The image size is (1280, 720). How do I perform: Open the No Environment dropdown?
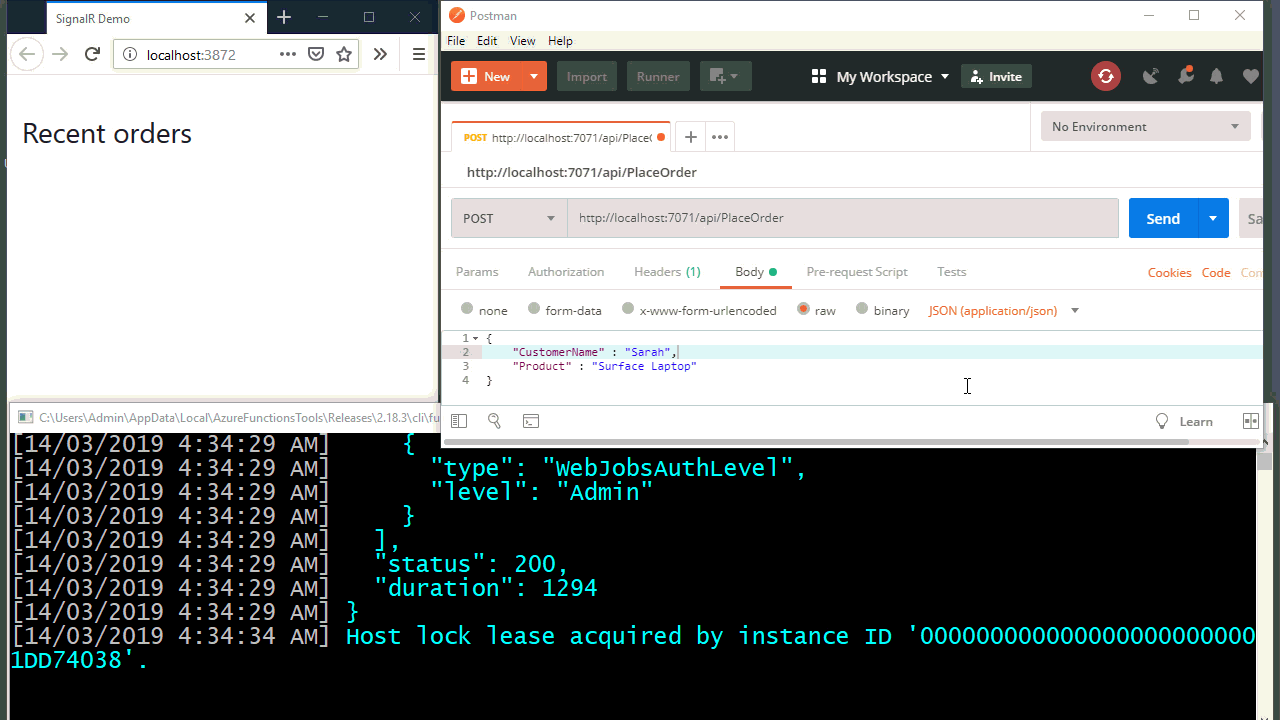point(1145,126)
